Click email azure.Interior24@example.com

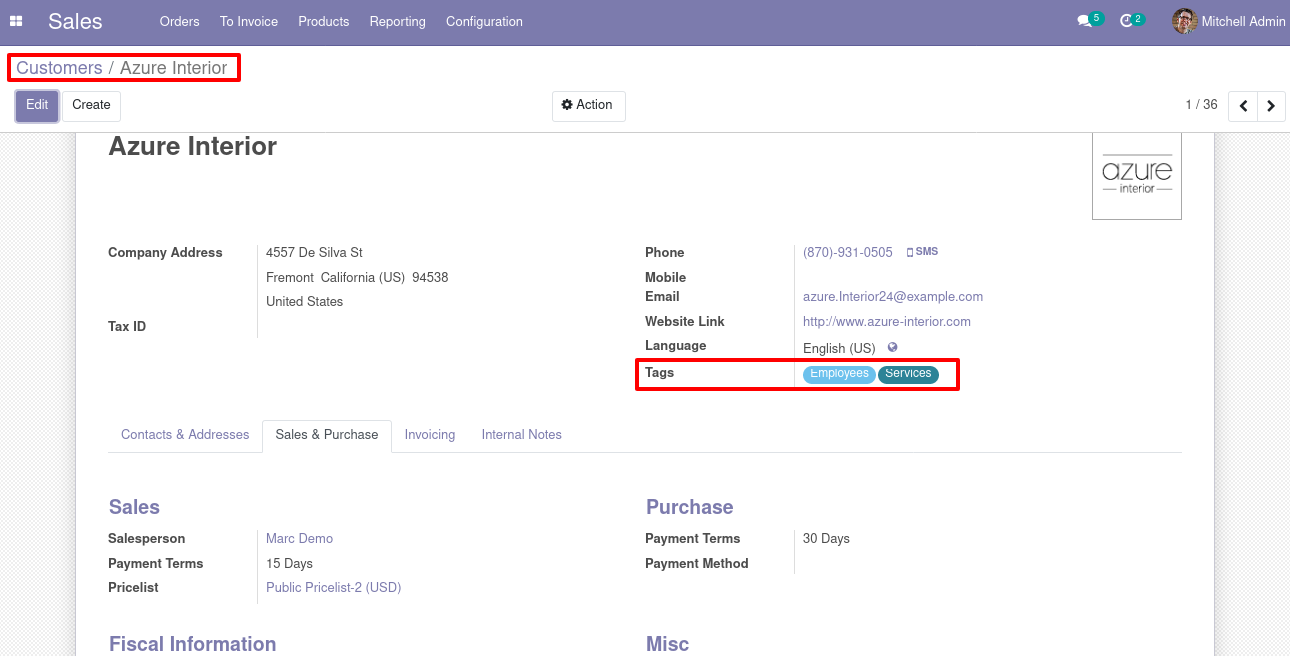pos(893,297)
